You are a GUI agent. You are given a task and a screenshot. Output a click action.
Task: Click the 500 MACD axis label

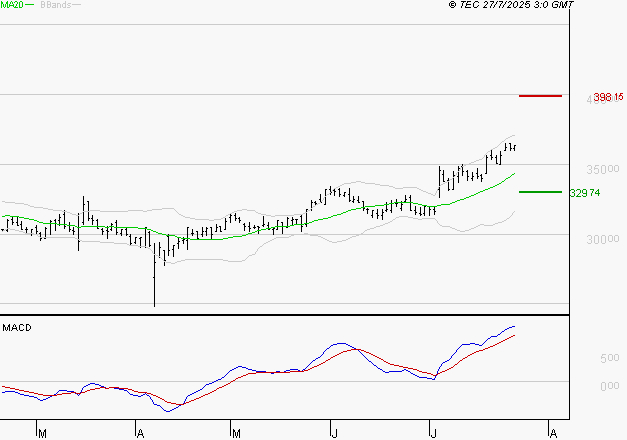point(610,358)
